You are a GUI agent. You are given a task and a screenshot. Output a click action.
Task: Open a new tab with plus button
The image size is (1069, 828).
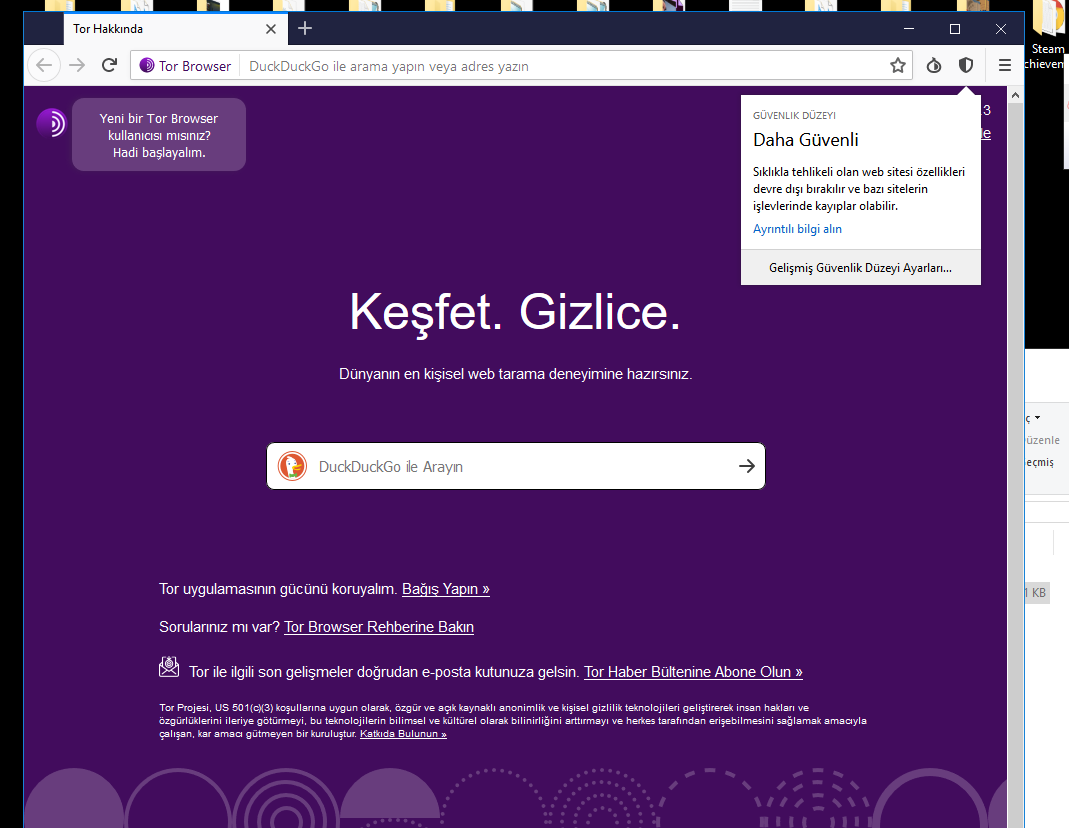pos(305,29)
